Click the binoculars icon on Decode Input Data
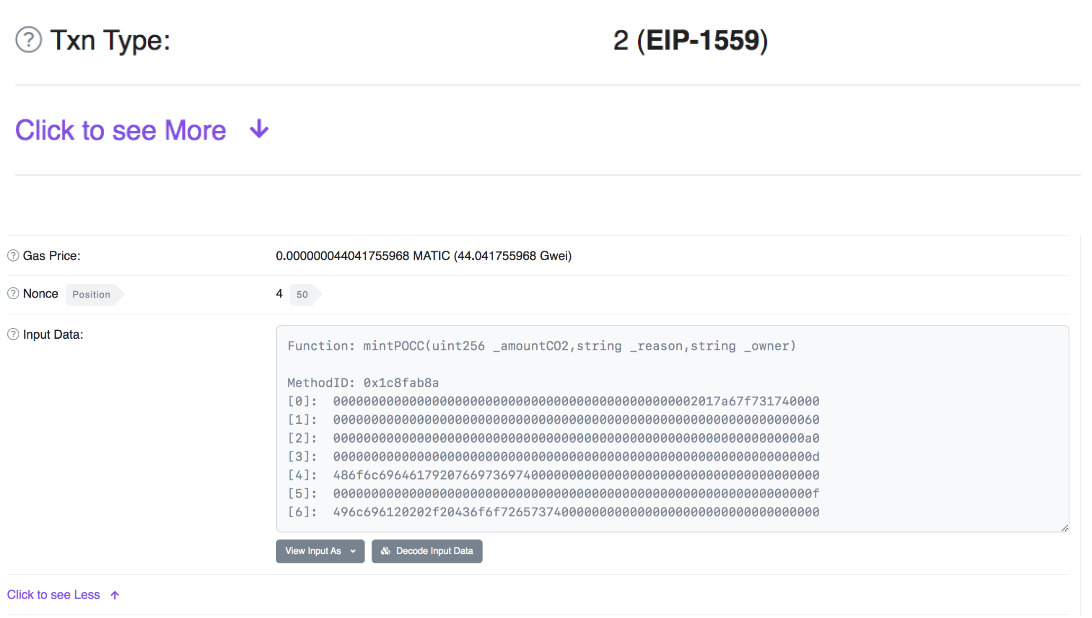Screen dimensions: 1092x618 (385, 551)
